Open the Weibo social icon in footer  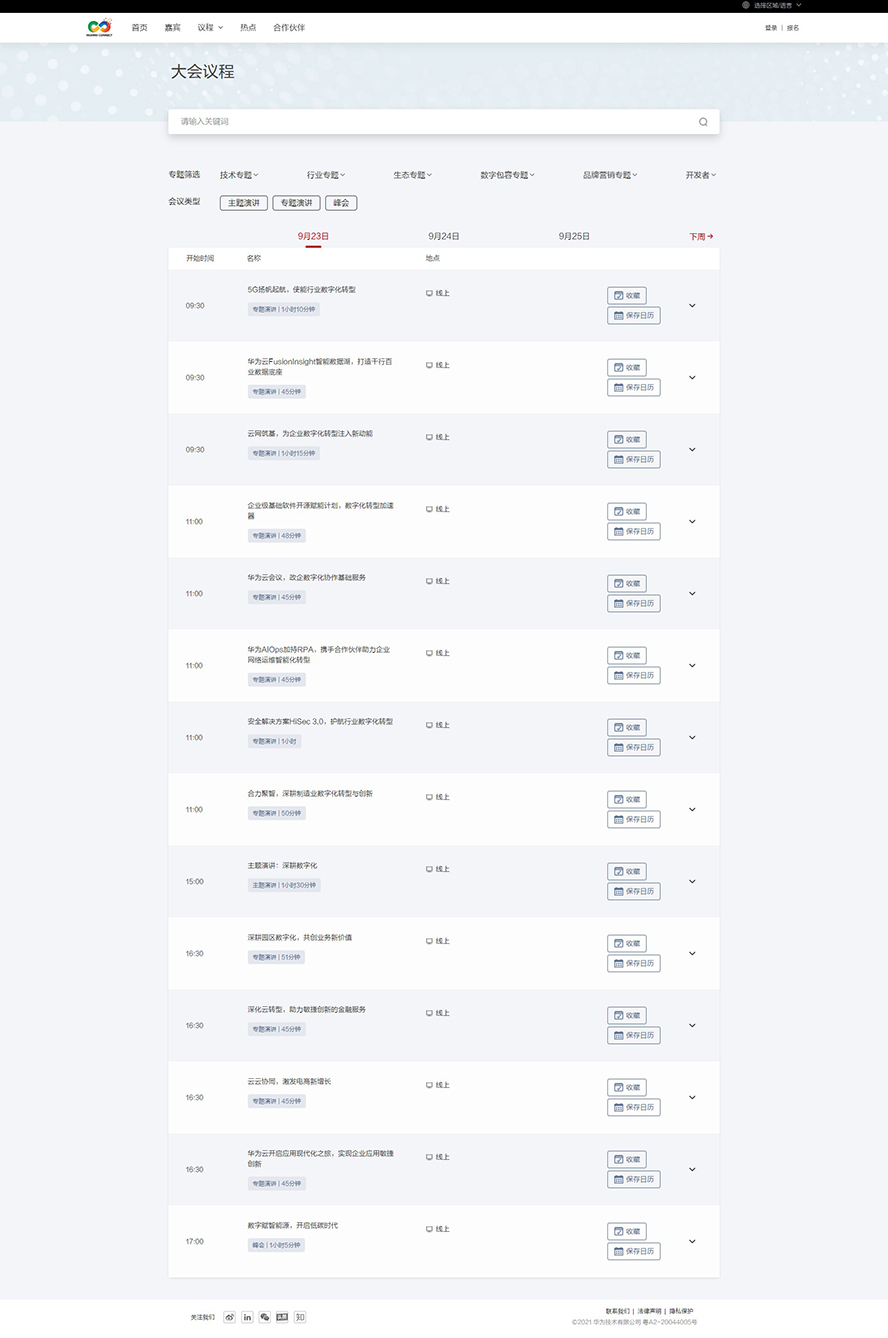click(230, 1317)
